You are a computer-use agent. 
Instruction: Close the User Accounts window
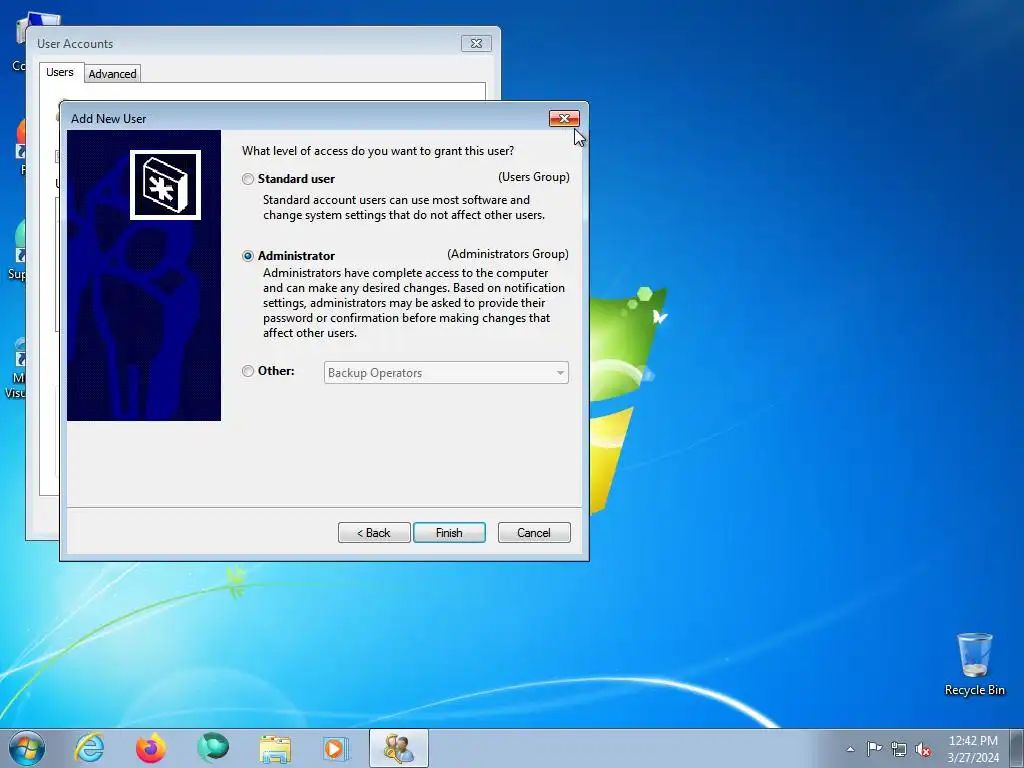476,44
